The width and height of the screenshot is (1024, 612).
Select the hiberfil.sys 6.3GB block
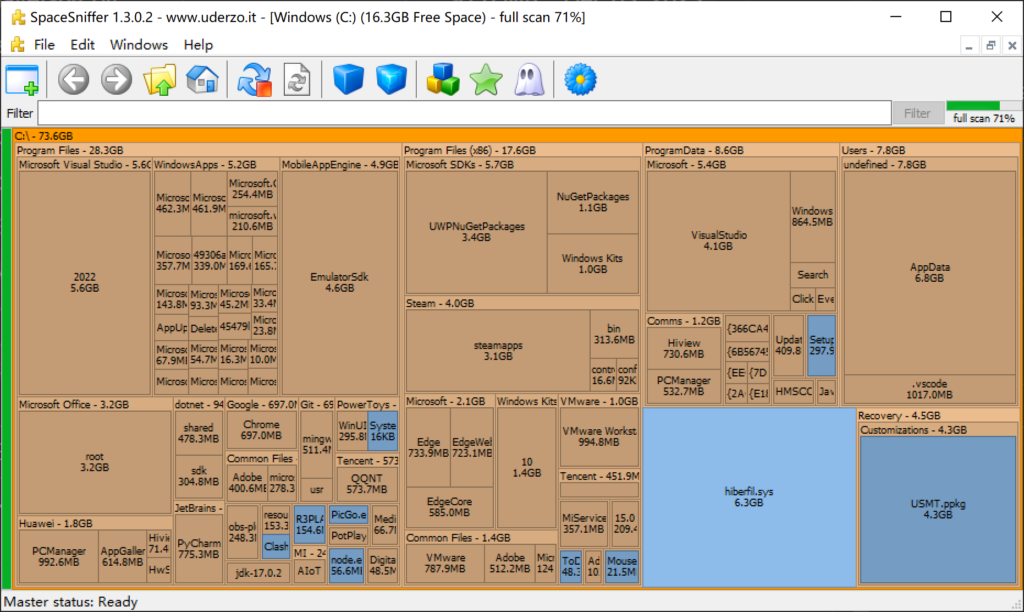pyautogui.click(x=749, y=497)
